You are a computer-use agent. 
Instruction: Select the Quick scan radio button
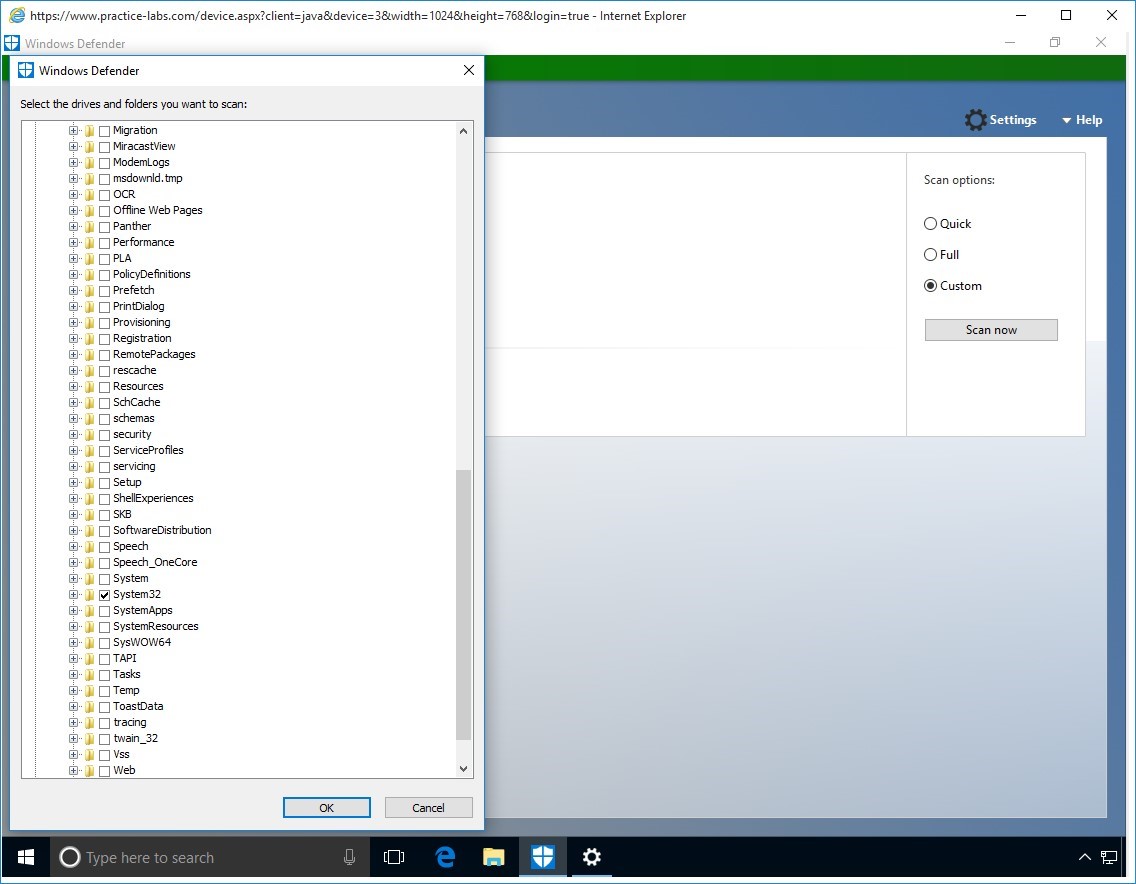[x=931, y=224]
